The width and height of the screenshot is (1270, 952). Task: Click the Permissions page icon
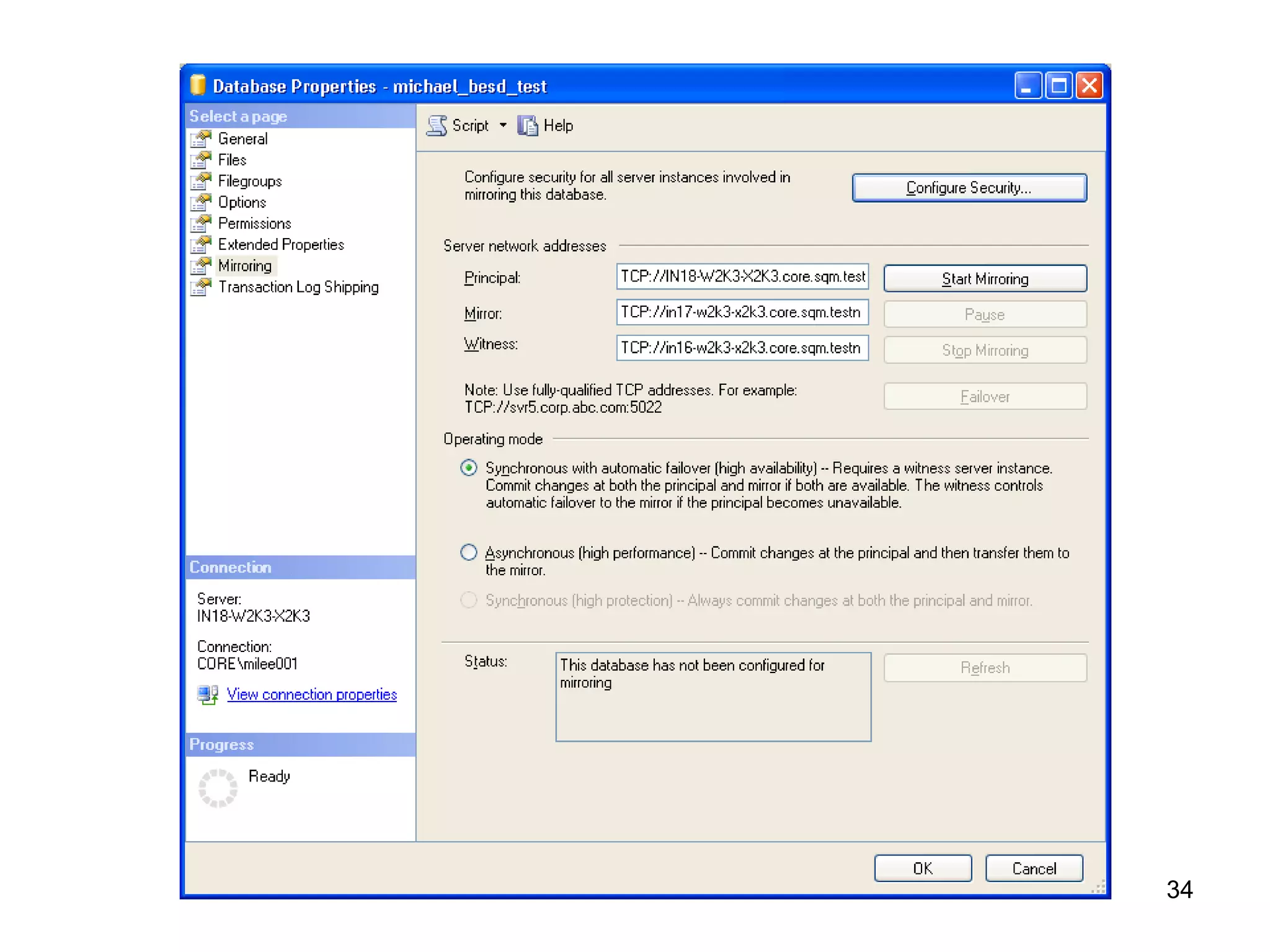coord(200,223)
